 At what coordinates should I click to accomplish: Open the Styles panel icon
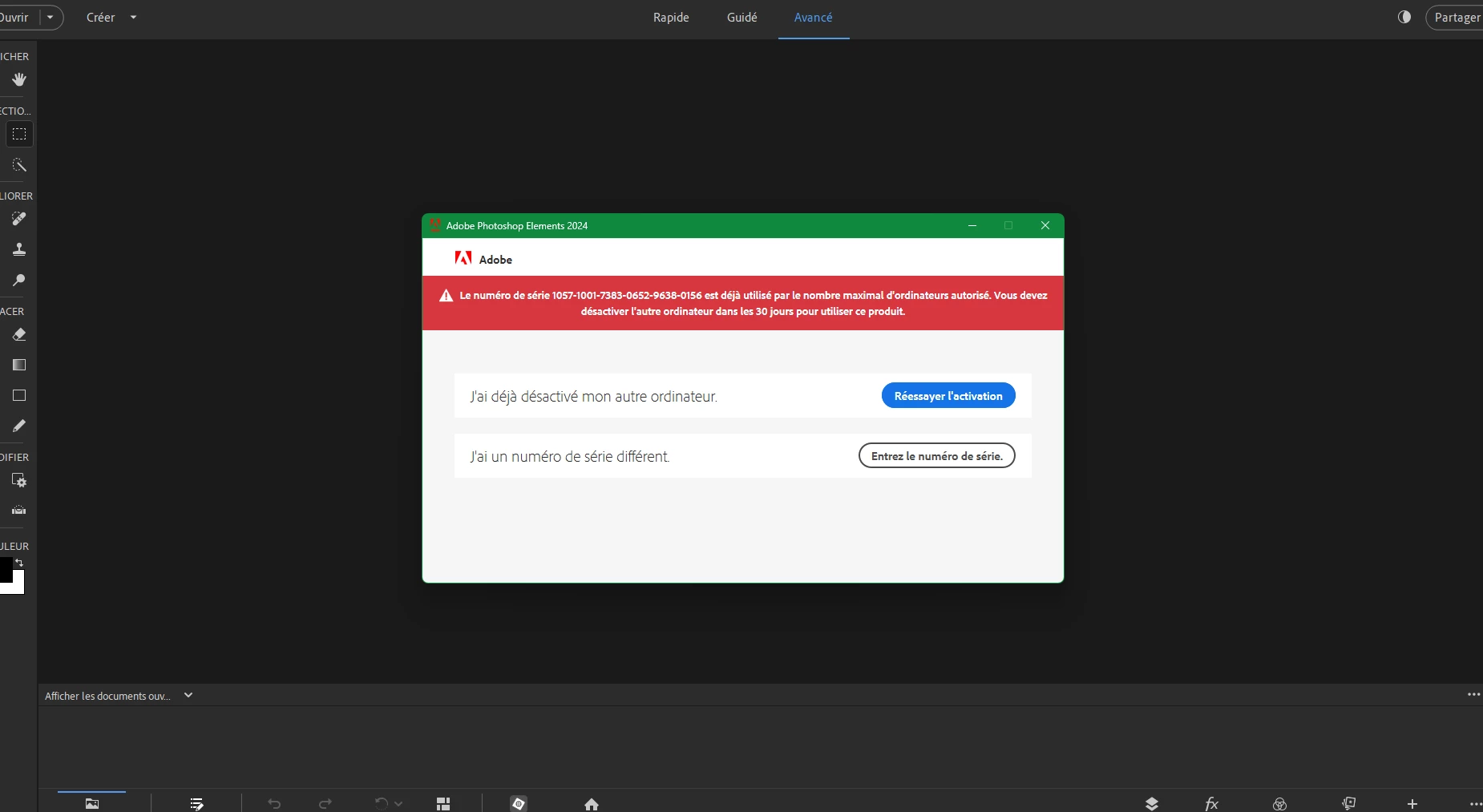[1349, 803]
